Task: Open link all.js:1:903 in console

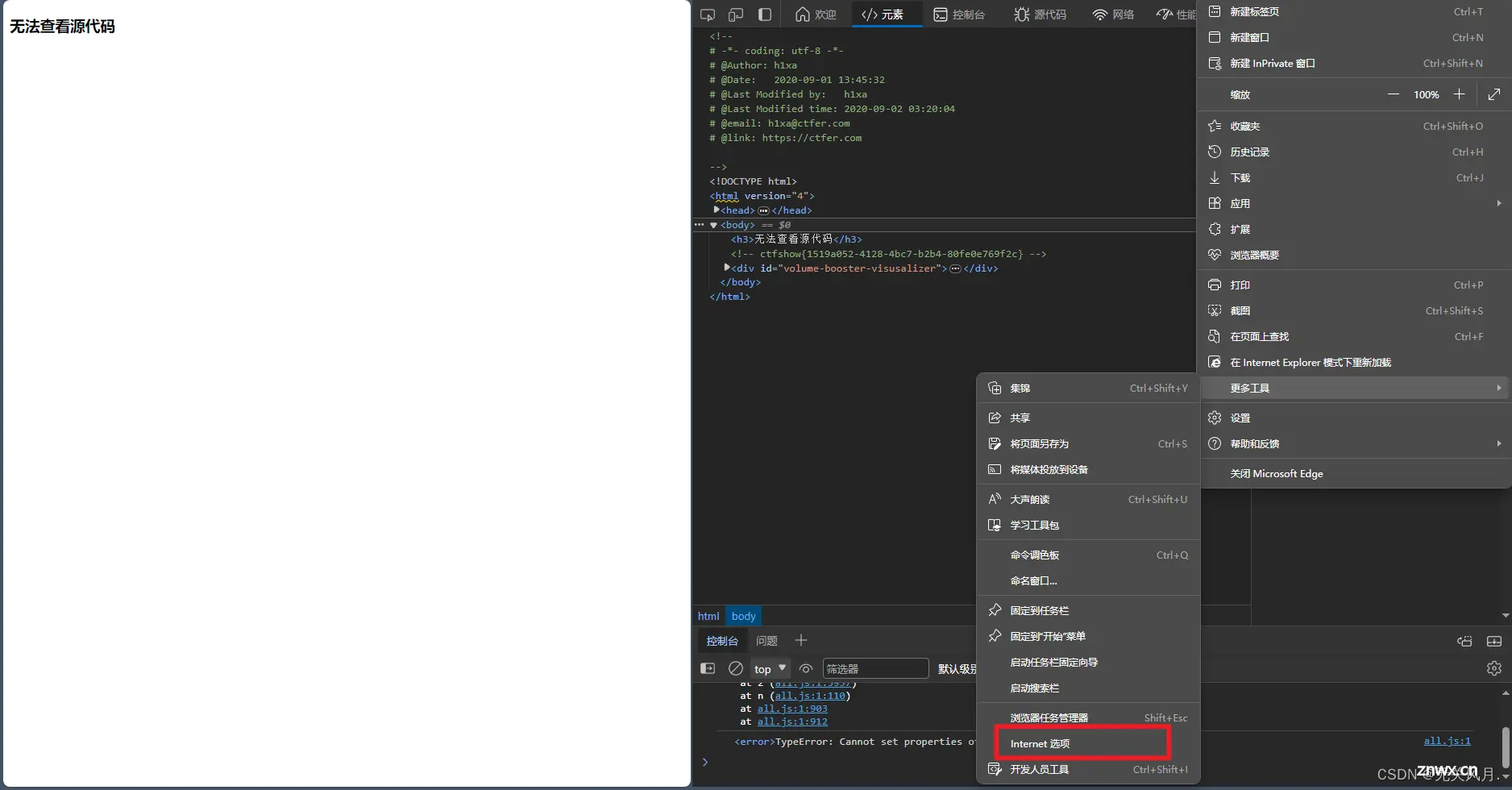Action: [792, 709]
